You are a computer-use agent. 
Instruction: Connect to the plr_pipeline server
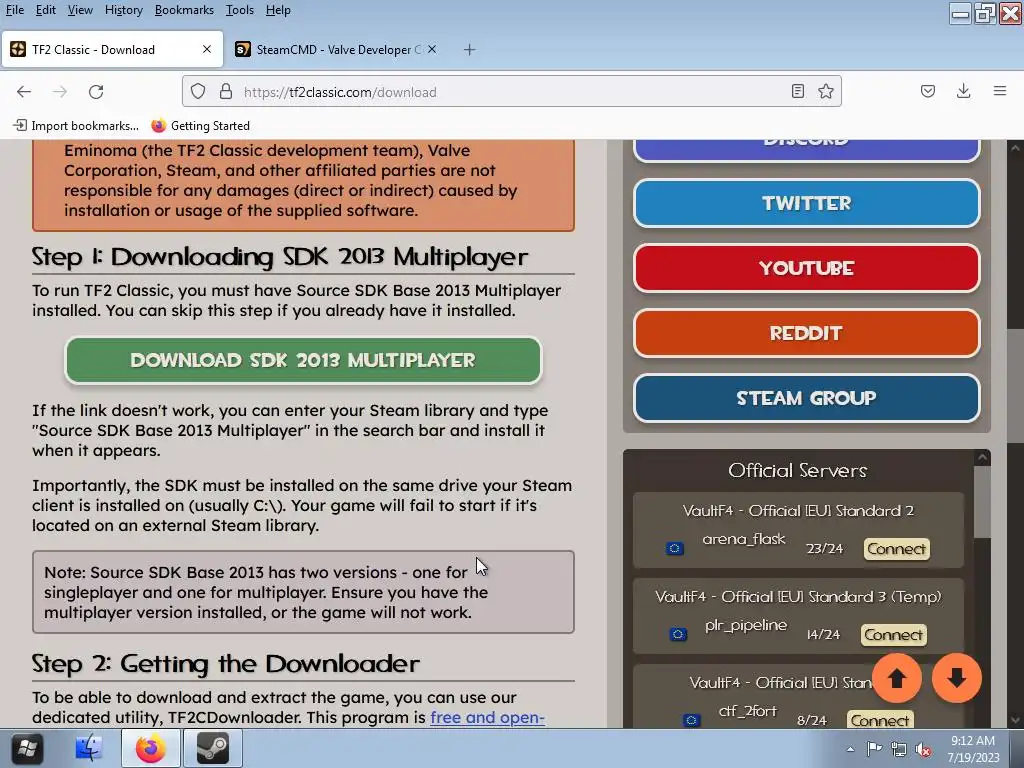[893, 634]
